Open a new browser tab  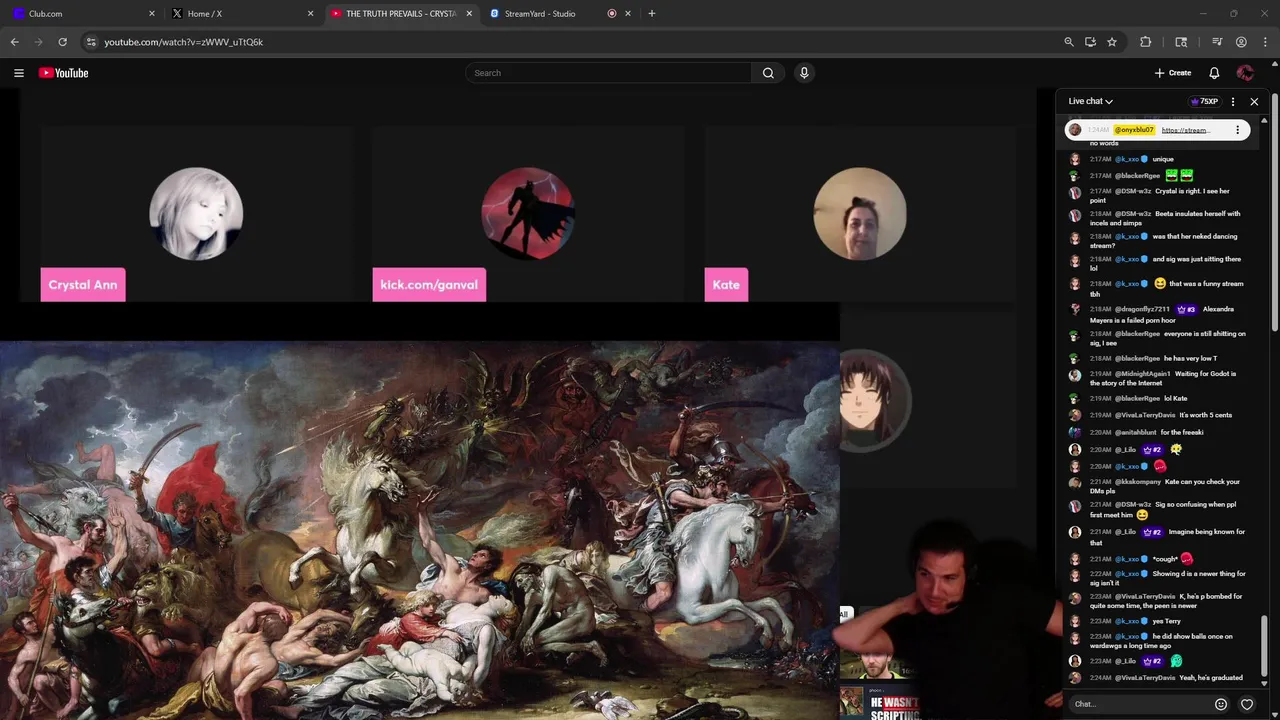pyautogui.click(x=652, y=13)
